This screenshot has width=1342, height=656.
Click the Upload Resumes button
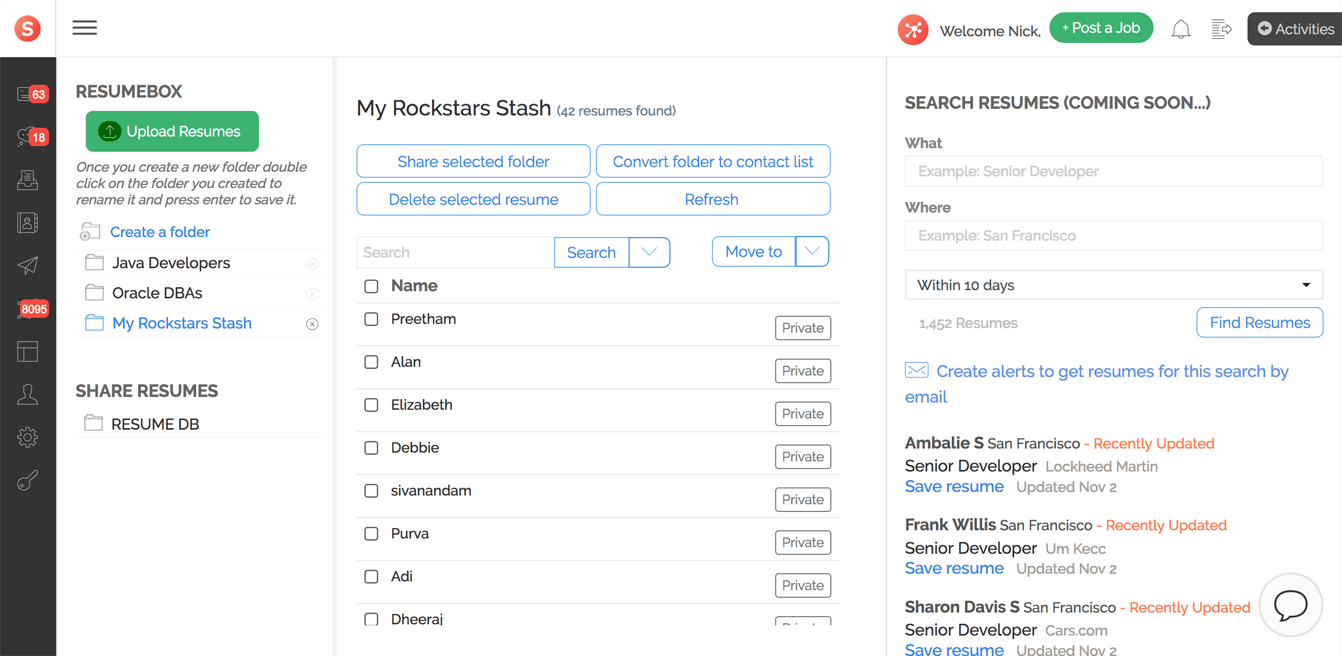[x=172, y=131]
